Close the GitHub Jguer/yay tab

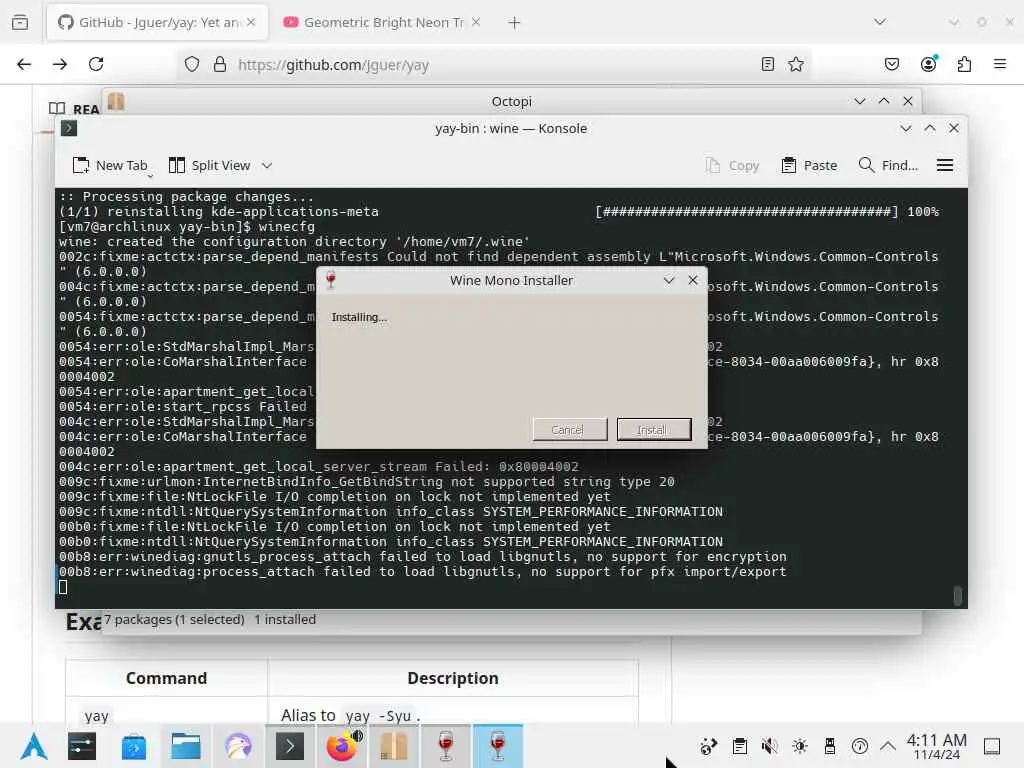coord(251,22)
